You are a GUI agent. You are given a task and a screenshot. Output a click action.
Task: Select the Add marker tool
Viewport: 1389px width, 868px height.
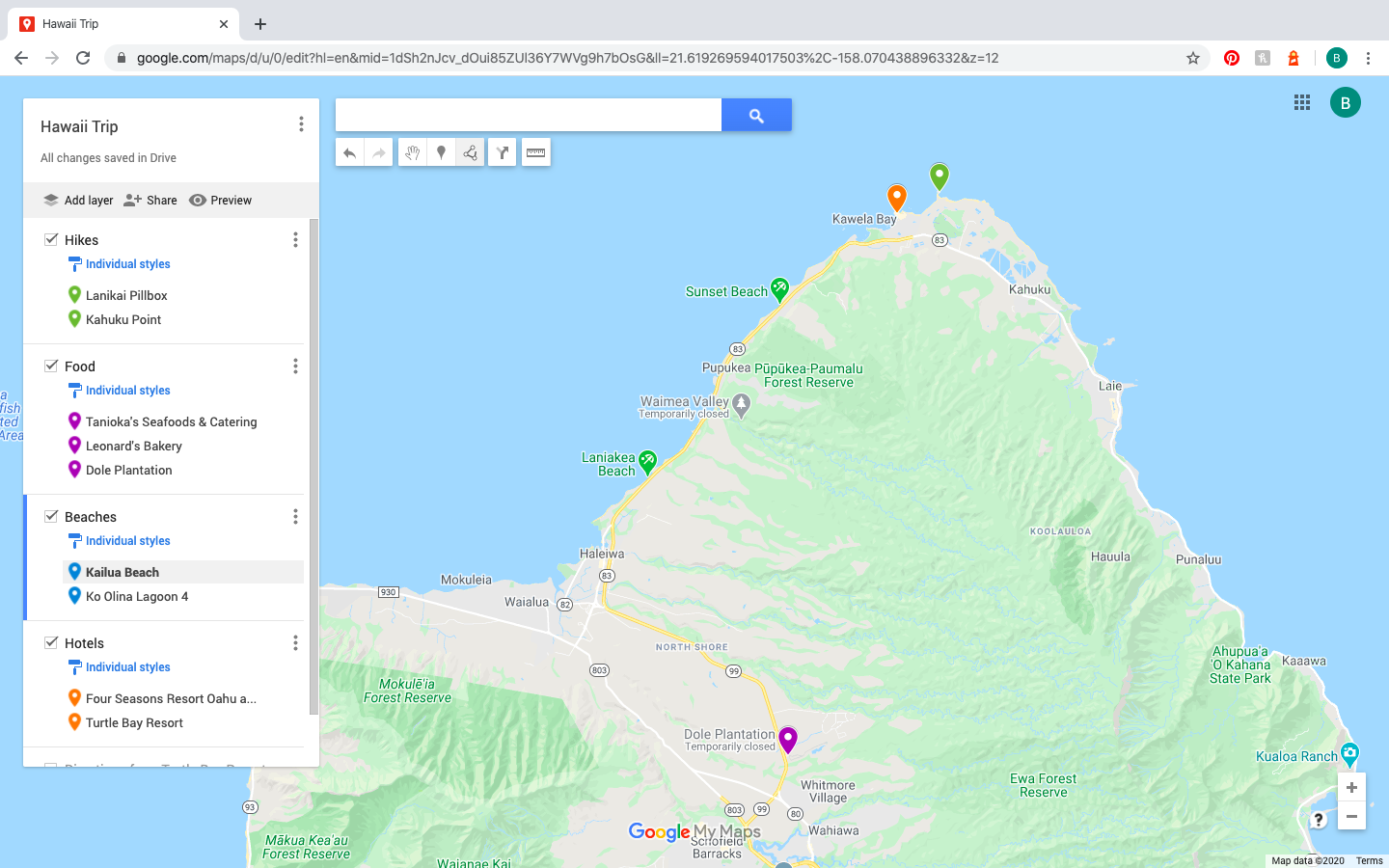coord(442,152)
